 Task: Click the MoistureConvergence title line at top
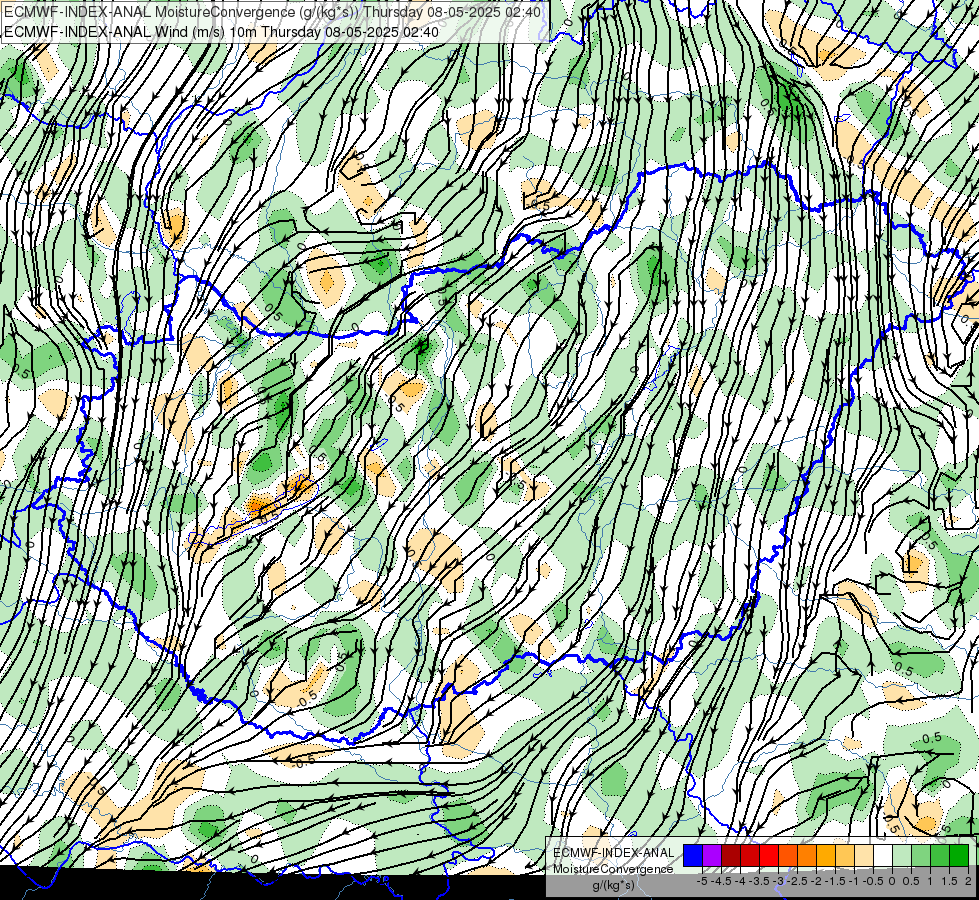tap(273, 12)
